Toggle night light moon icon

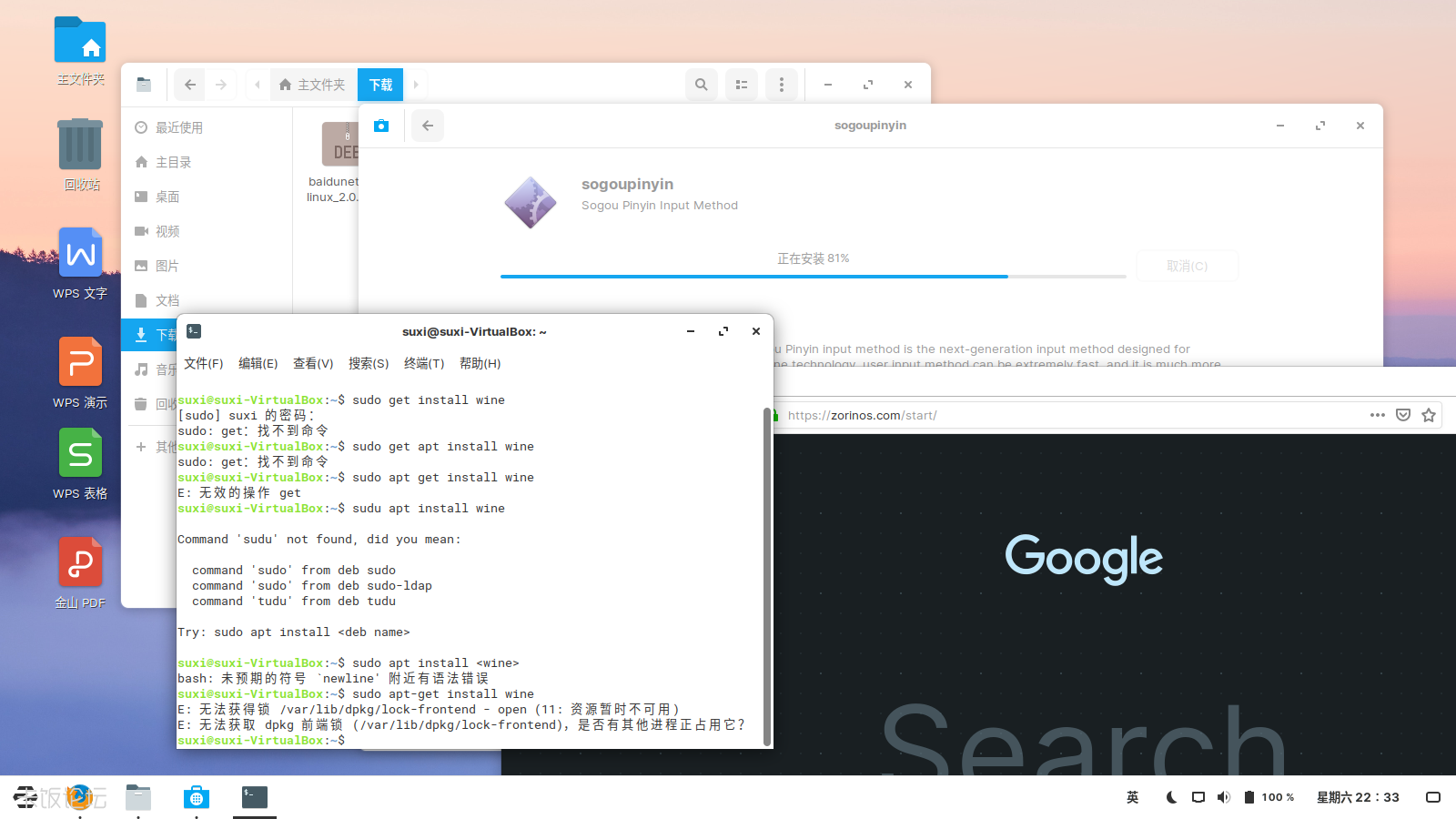click(1172, 797)
